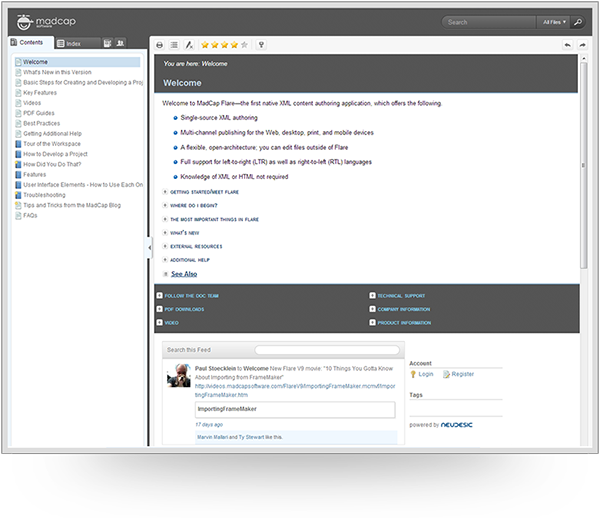Expand the Features book
The image size is (600, 520).
(x=31, y=174)
